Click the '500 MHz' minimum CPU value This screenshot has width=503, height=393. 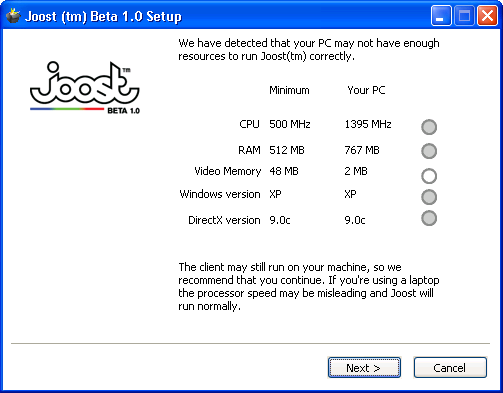(x=290, y=124)
